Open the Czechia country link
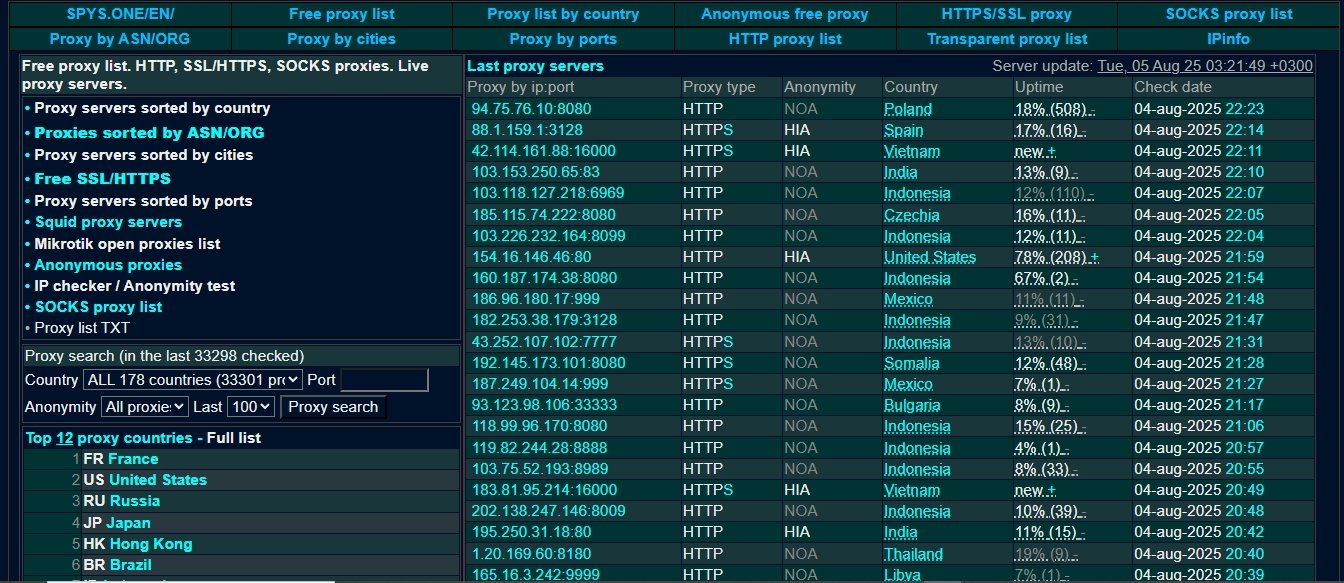The image size is (1344, 583). [912, 215]
